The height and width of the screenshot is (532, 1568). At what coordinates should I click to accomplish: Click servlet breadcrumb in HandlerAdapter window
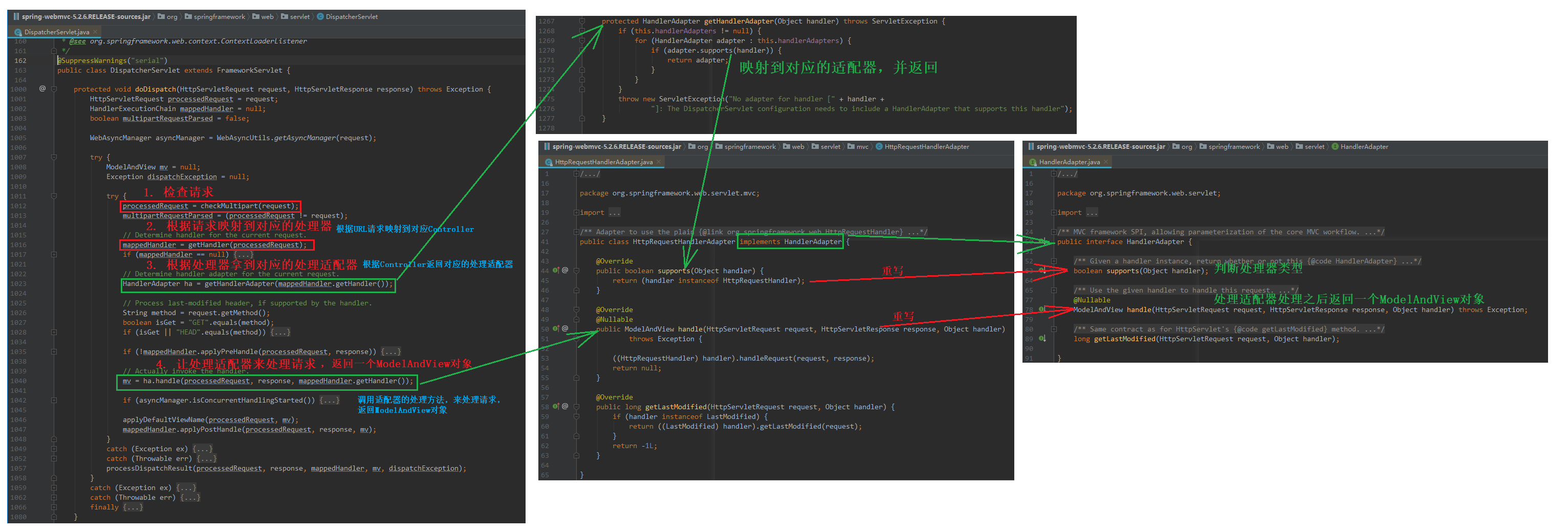pos(1310,147)
